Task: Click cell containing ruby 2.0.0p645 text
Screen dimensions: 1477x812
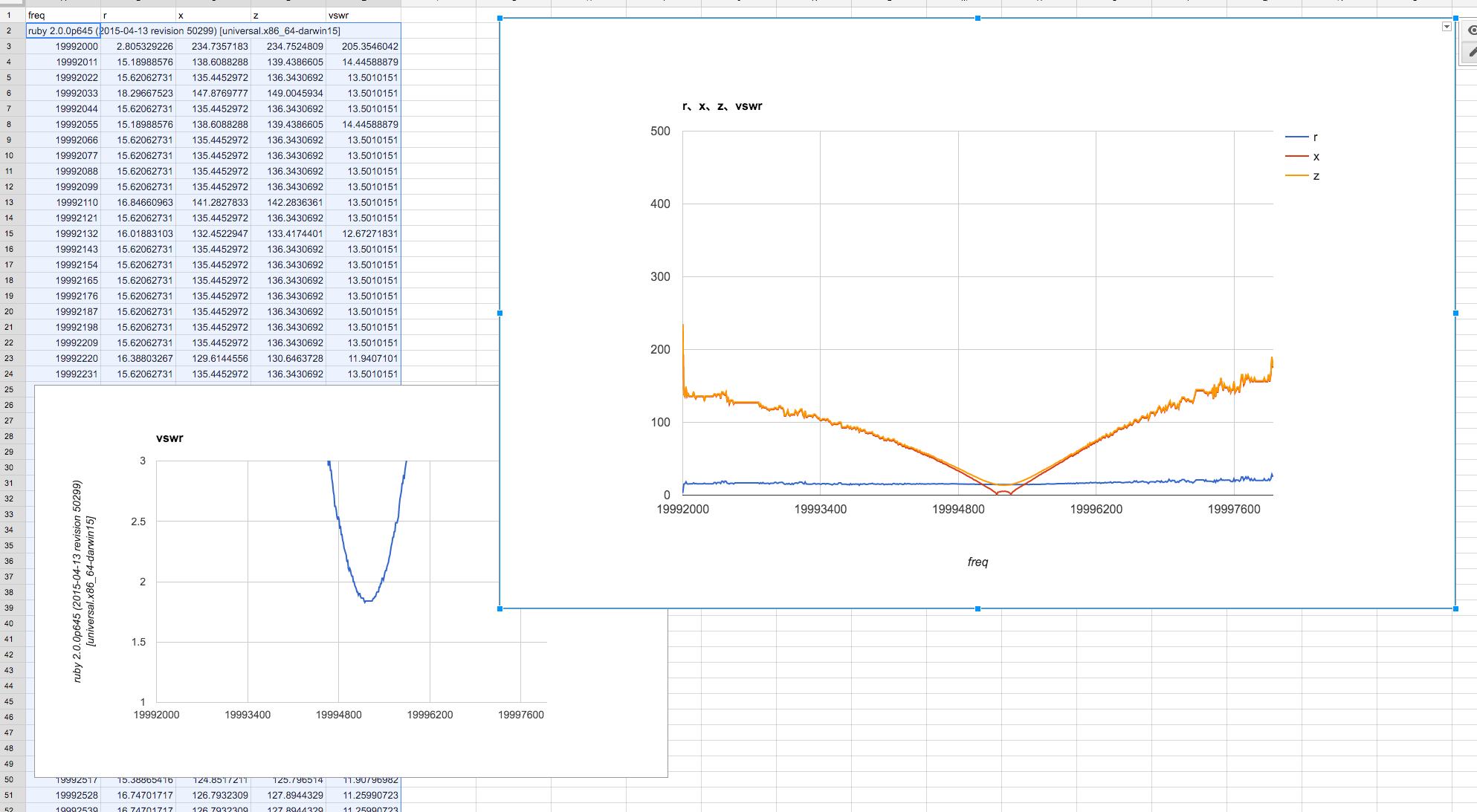Action: point(63,30)
